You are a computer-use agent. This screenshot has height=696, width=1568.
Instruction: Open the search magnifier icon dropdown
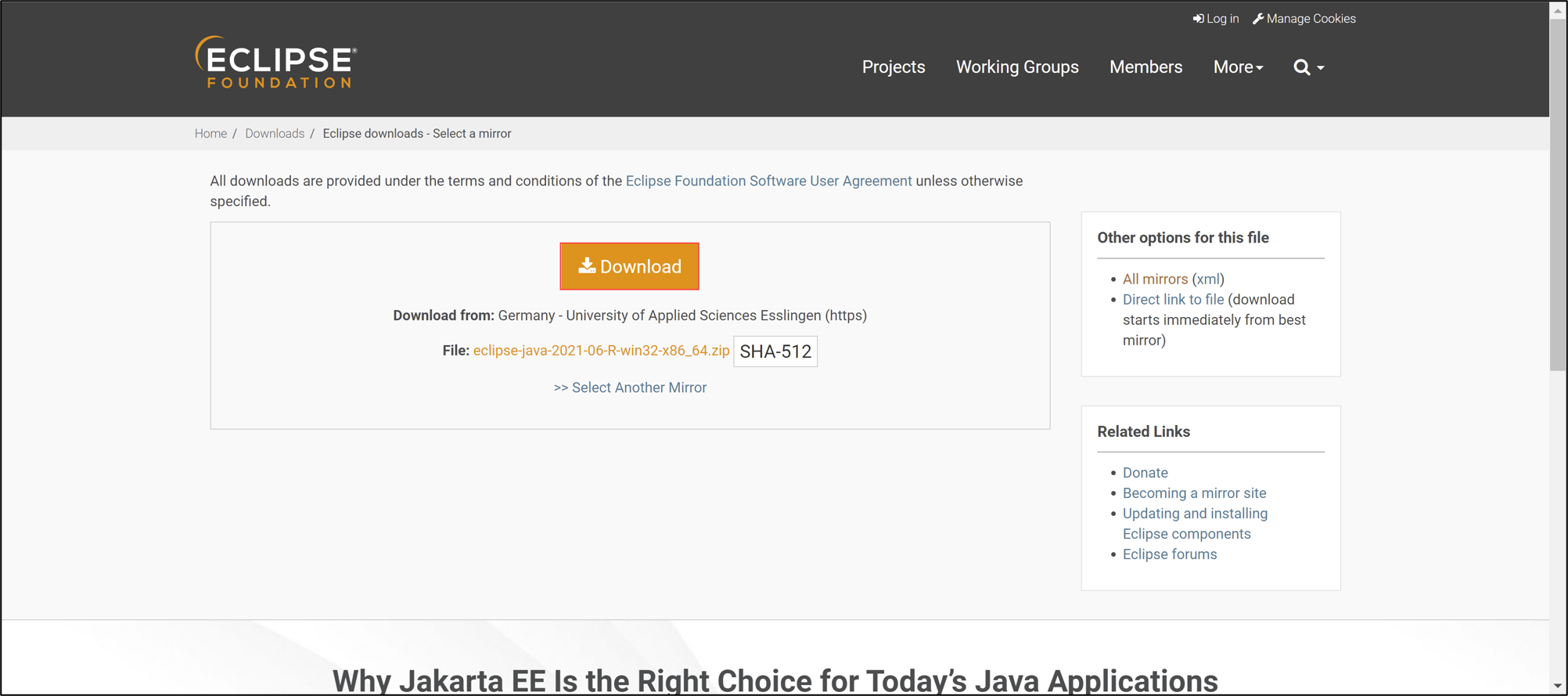click(1309, 67)
